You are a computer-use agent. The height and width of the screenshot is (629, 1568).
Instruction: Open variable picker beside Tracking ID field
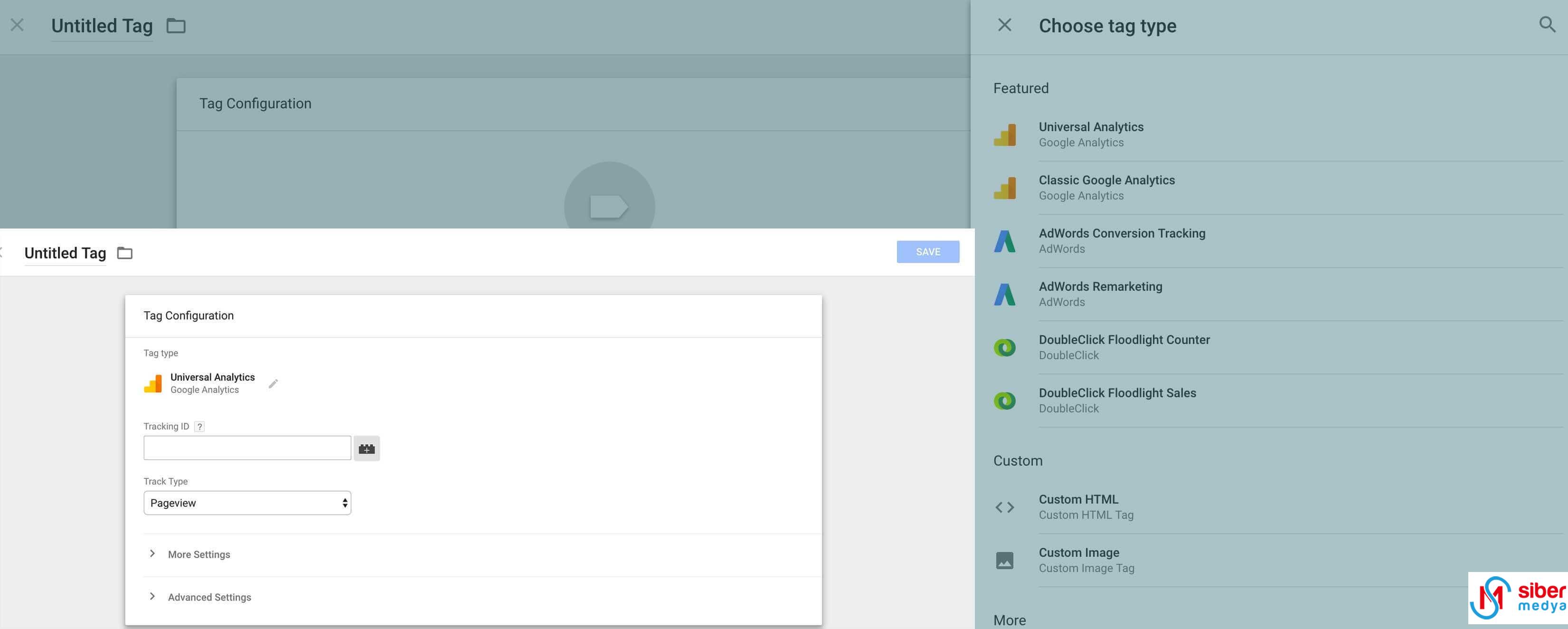[x=367, y=448]
